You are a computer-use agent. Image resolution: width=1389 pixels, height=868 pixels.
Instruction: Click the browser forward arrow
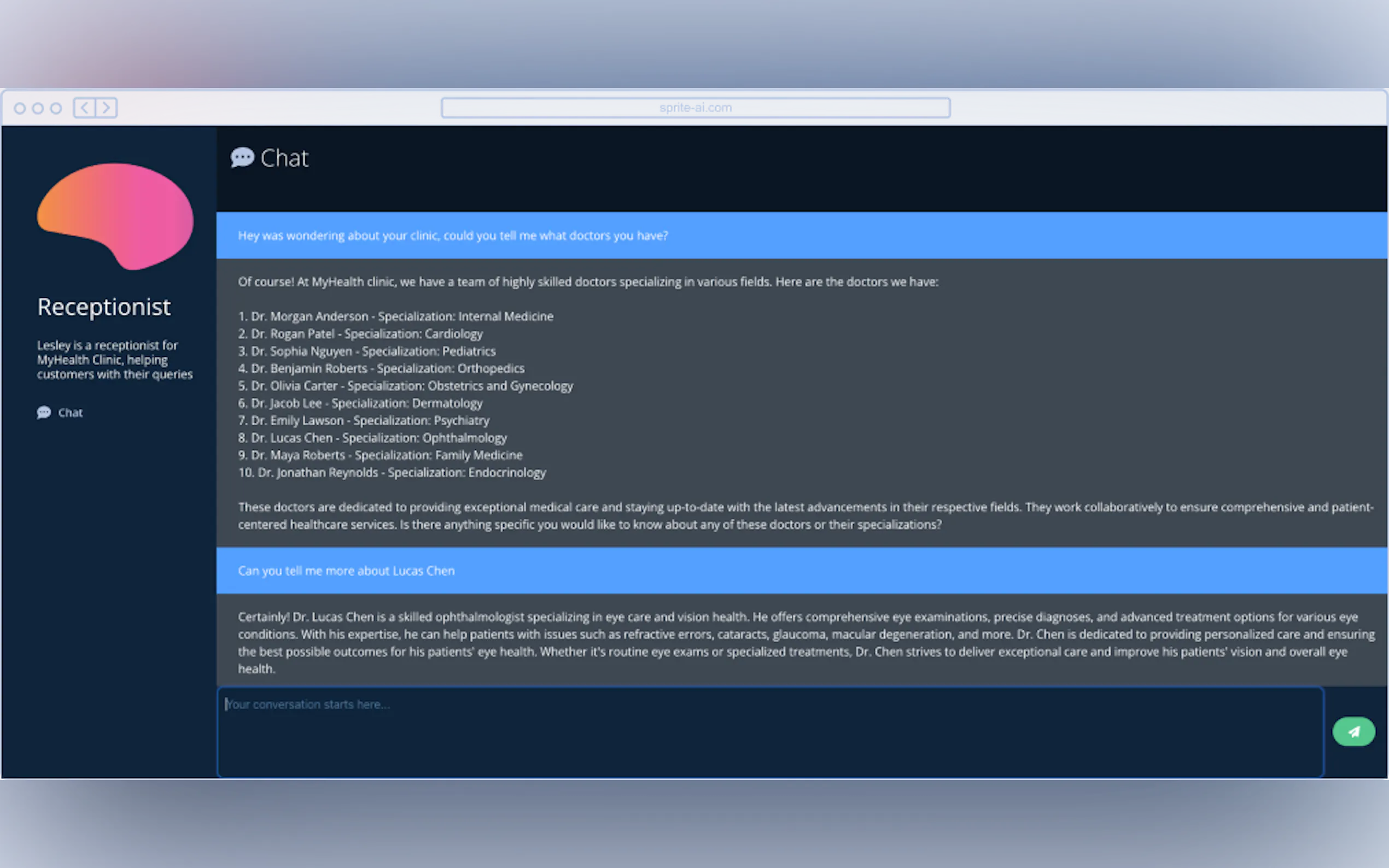tap(106, 108)
